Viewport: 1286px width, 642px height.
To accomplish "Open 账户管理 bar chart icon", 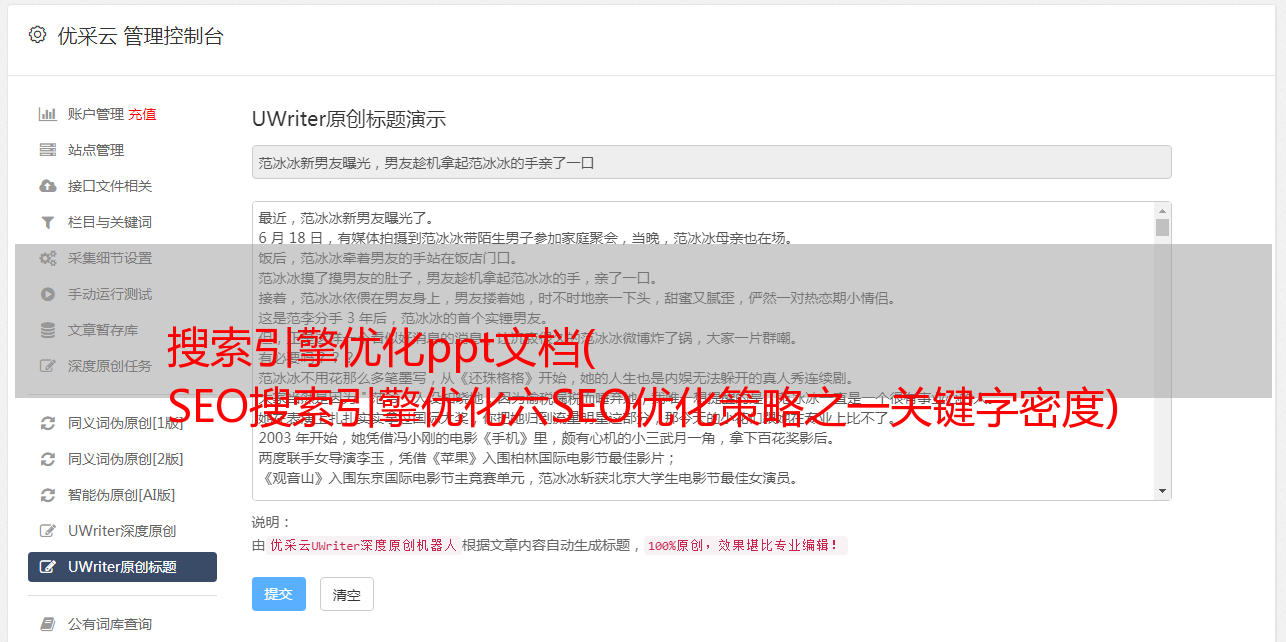I will tap(47, 114).
